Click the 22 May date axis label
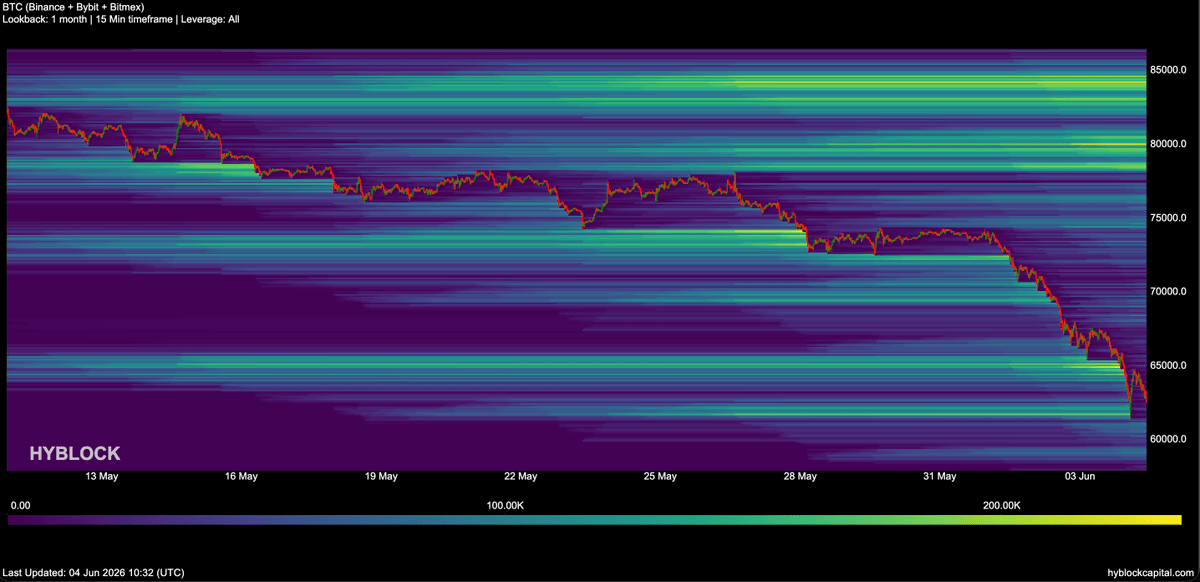The height and width of the screenshot is (582, 1200). (x=521, y=476)
